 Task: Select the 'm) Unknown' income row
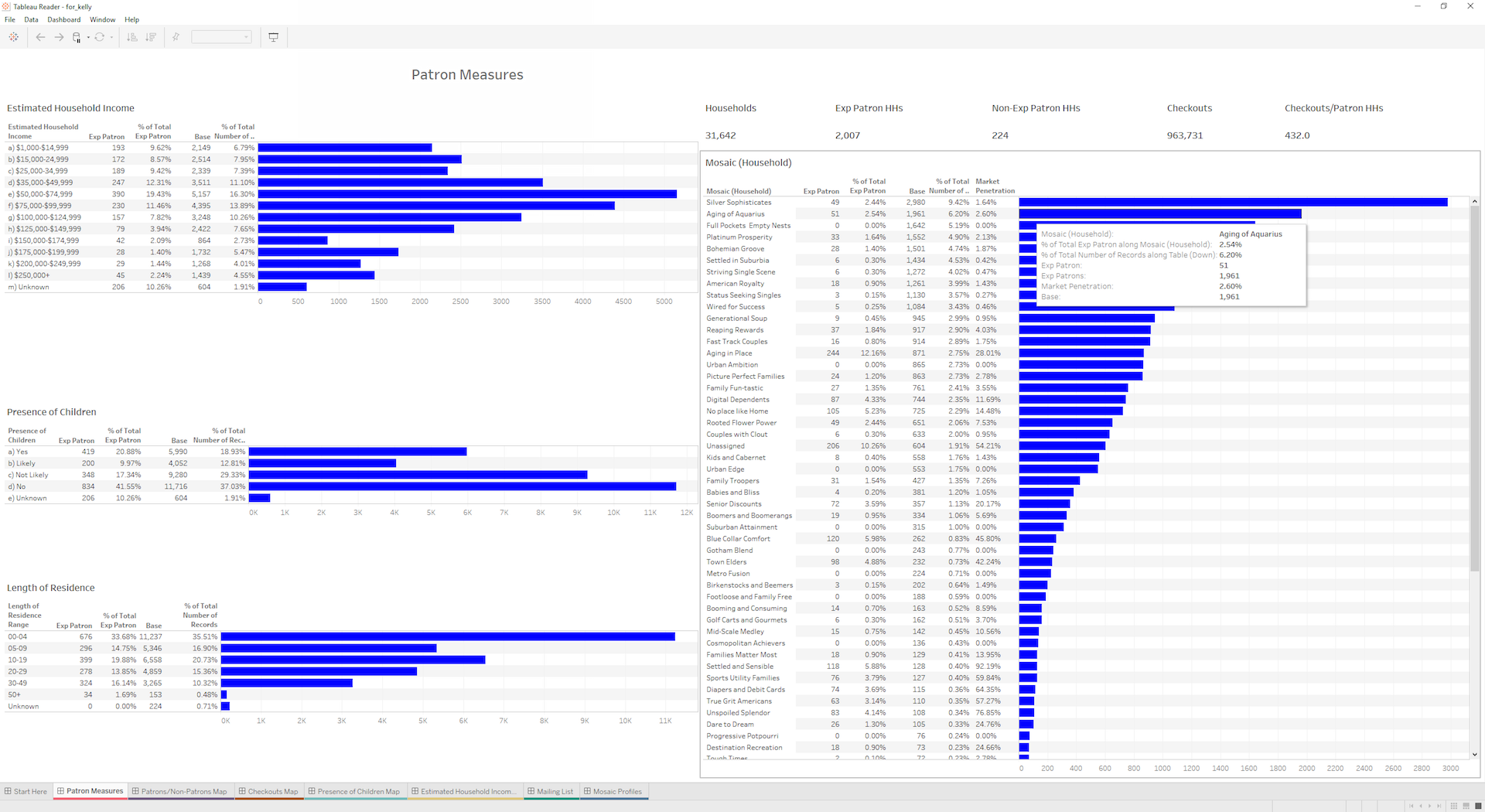[x=350, y=287]
